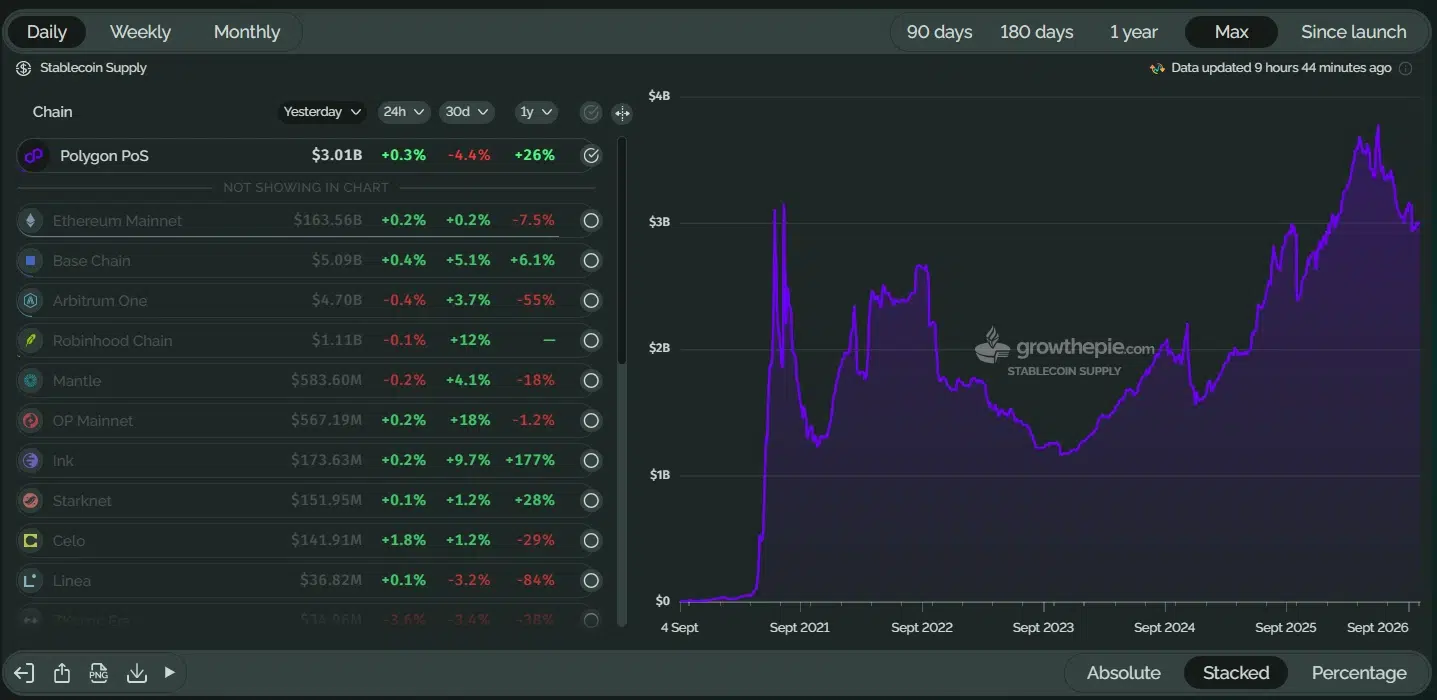Open the 1y change dropdown
Viewport: 1437px width, 700px height.
pyautogui.click(x=536, y=112)
